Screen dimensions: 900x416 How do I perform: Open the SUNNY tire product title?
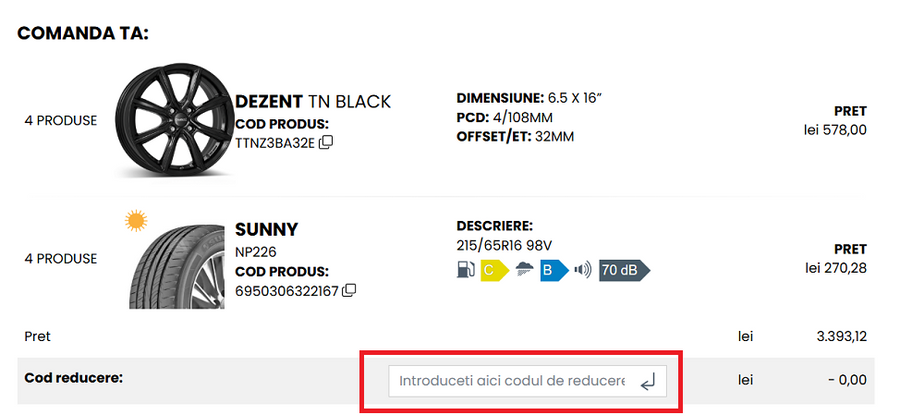click(266, 230)
